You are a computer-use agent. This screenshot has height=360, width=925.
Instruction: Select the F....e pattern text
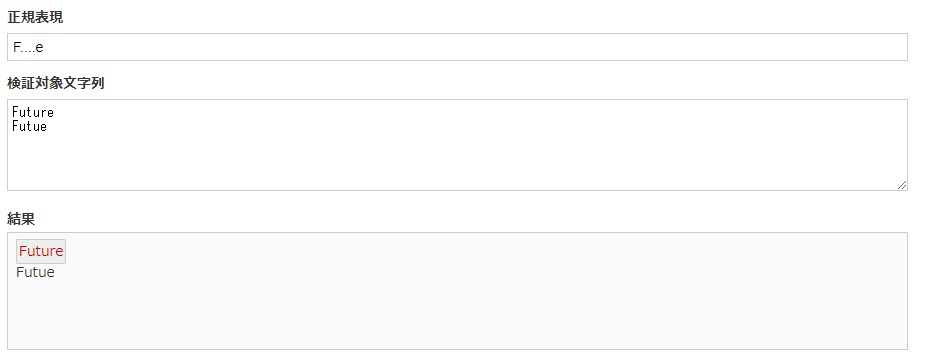(x=28, y=48)
